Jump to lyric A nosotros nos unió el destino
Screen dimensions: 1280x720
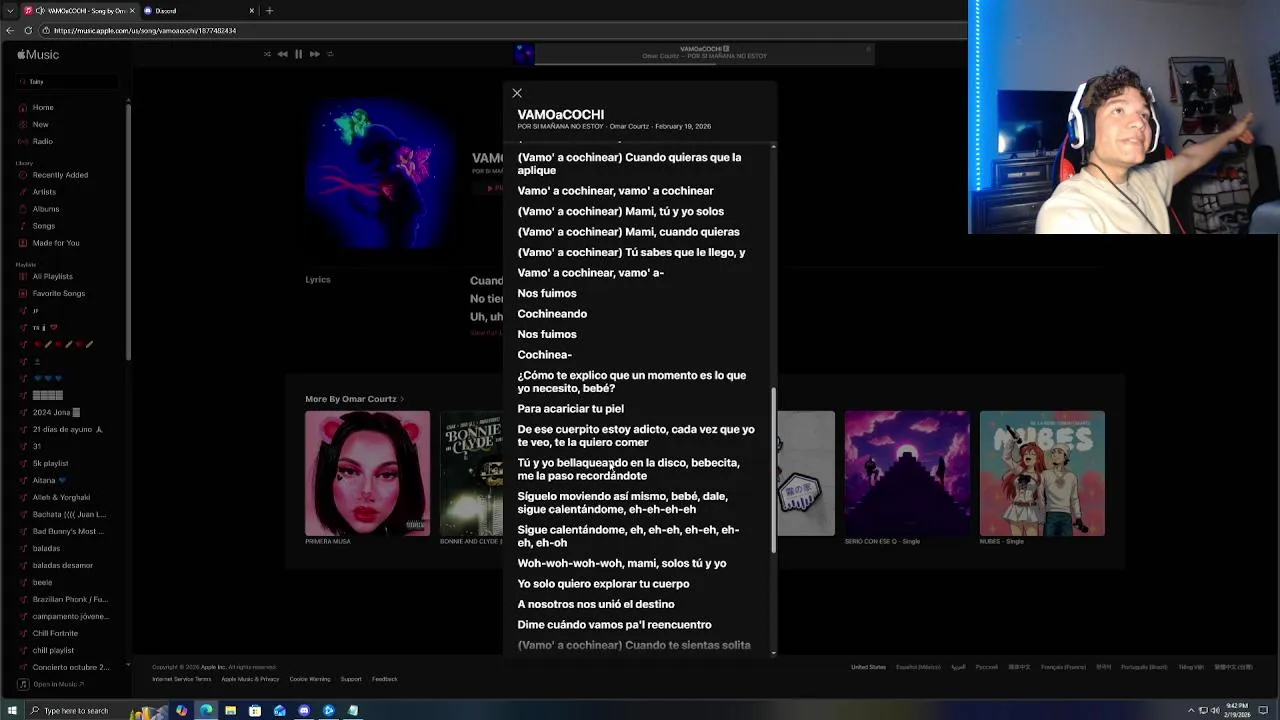596,604
